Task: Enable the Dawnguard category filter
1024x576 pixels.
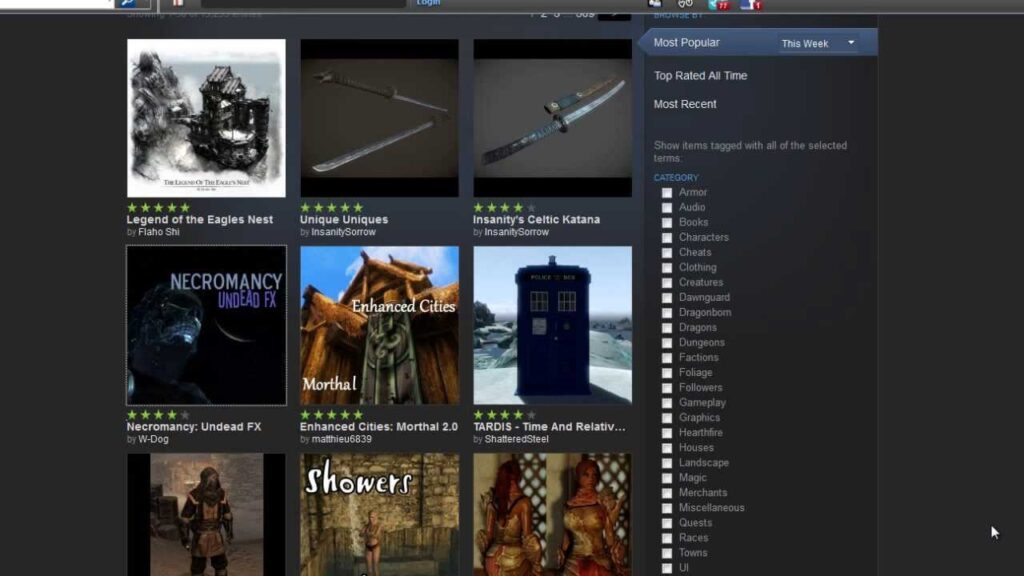Action: point(667,298)
